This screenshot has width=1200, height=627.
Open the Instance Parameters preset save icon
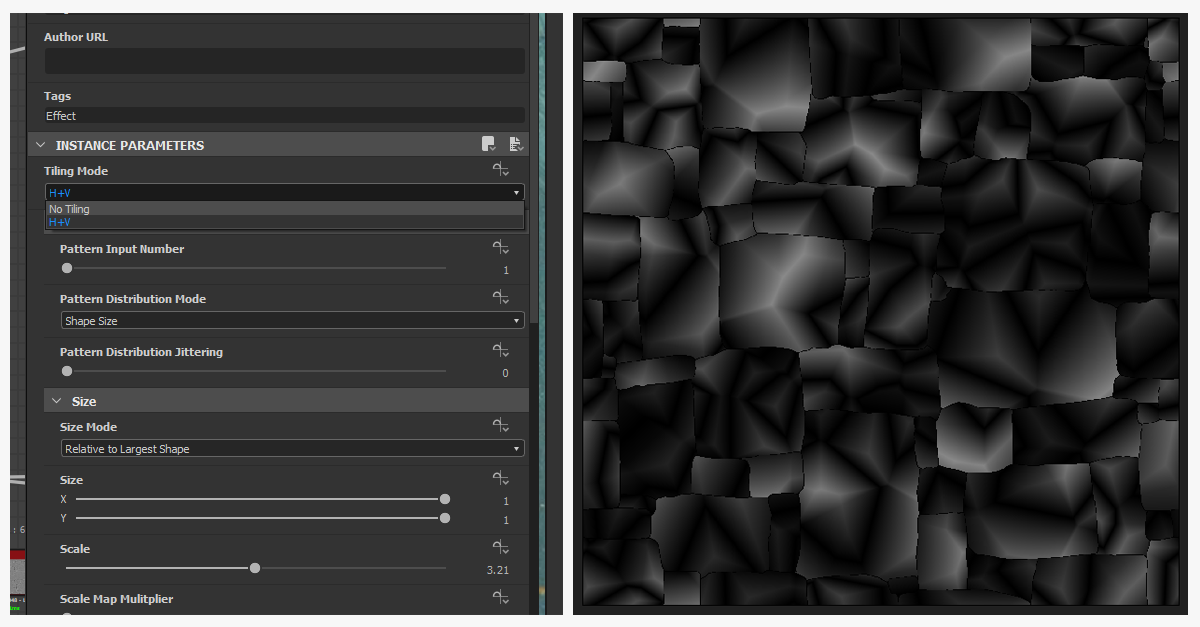(x=488, y=145)
